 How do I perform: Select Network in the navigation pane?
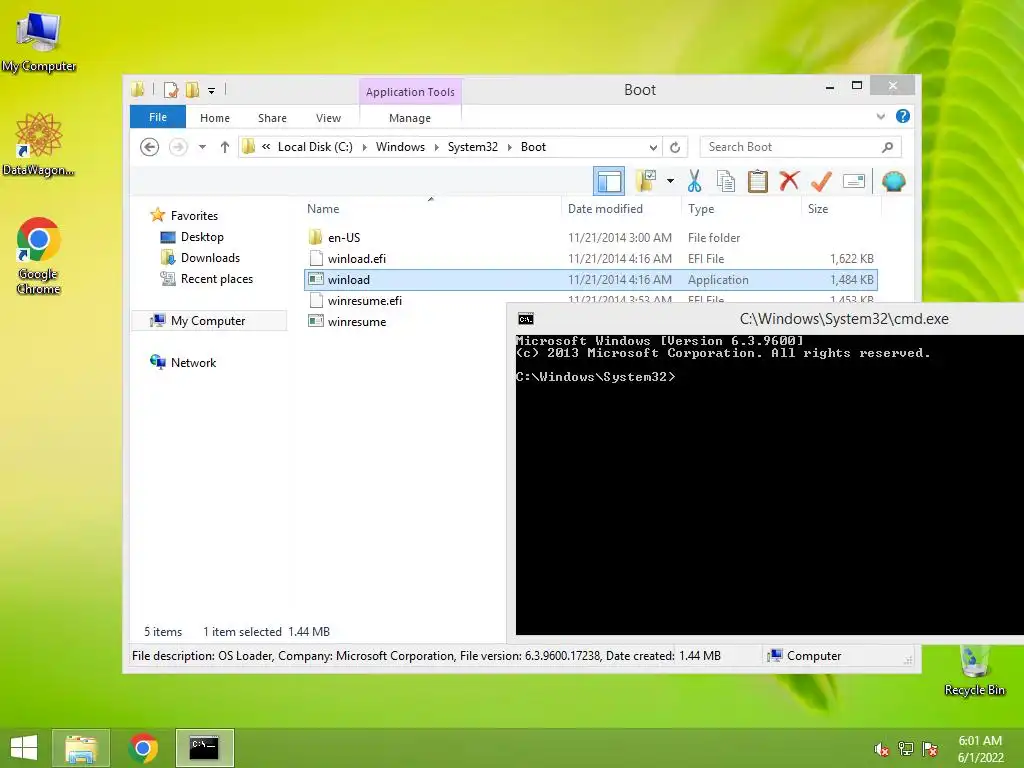point(193,362)
